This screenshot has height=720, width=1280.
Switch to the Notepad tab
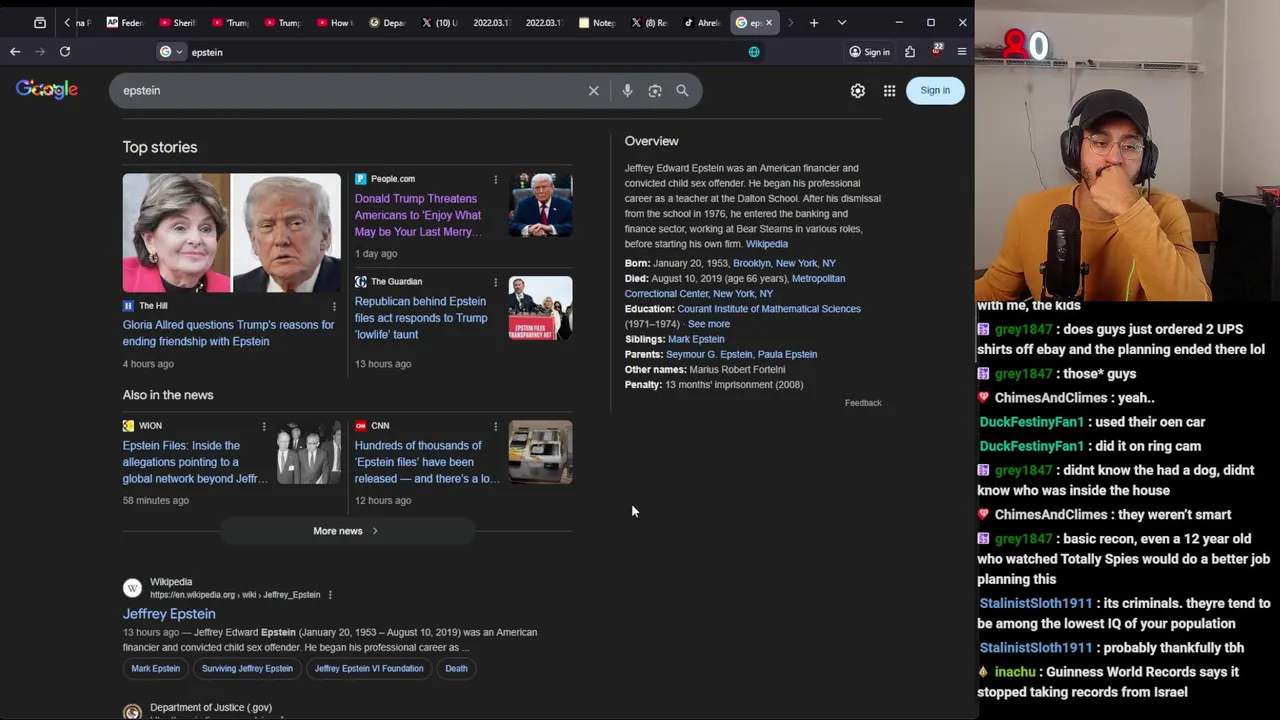click(x=598, y=23)
